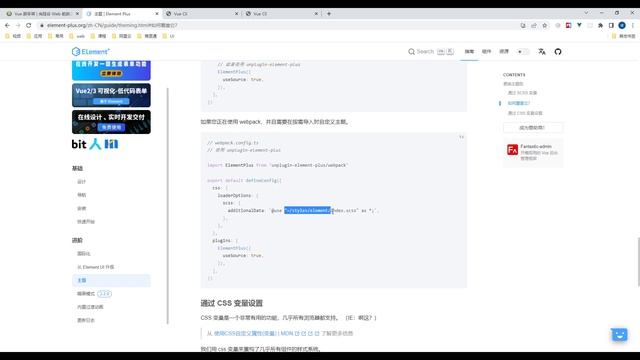Select the Element Plus browser tab
This screenshot has width=640, height=360.
122,13
